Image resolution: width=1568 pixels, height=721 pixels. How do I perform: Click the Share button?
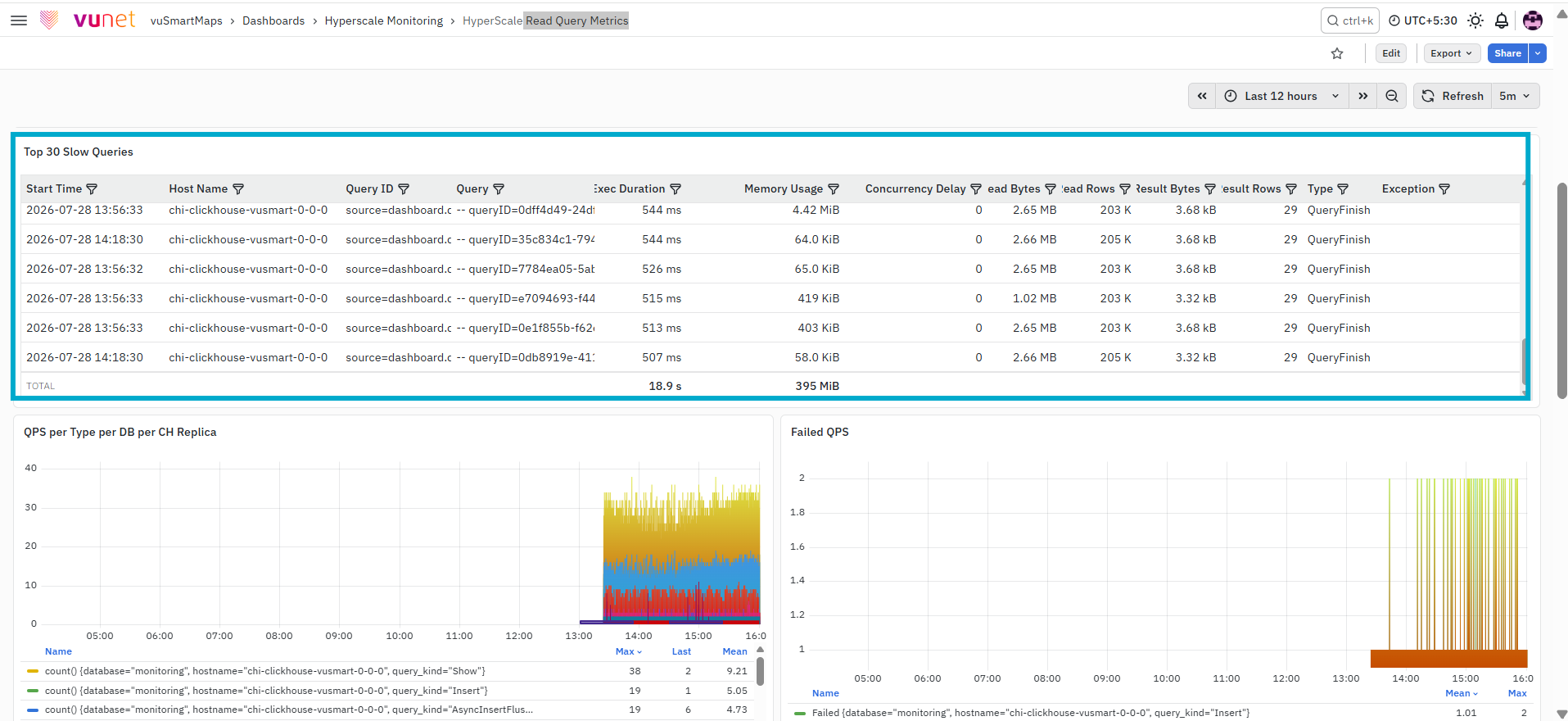[x=1507, y=53]
